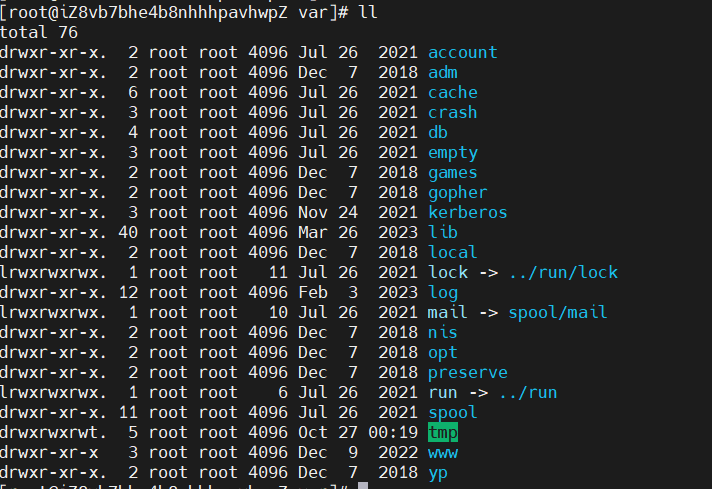Image resolution: width=712 pixels, height=489 pixels.
Task: Click the log directory name
Action: pos(442,292)
